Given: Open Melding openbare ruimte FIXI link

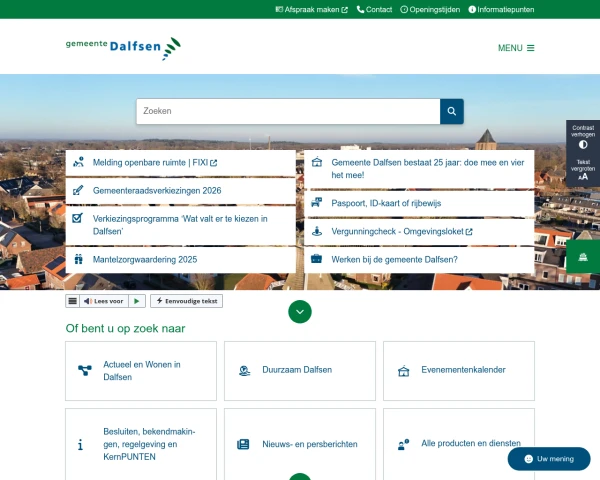Looking at the screenshot, I should point(181,163).
